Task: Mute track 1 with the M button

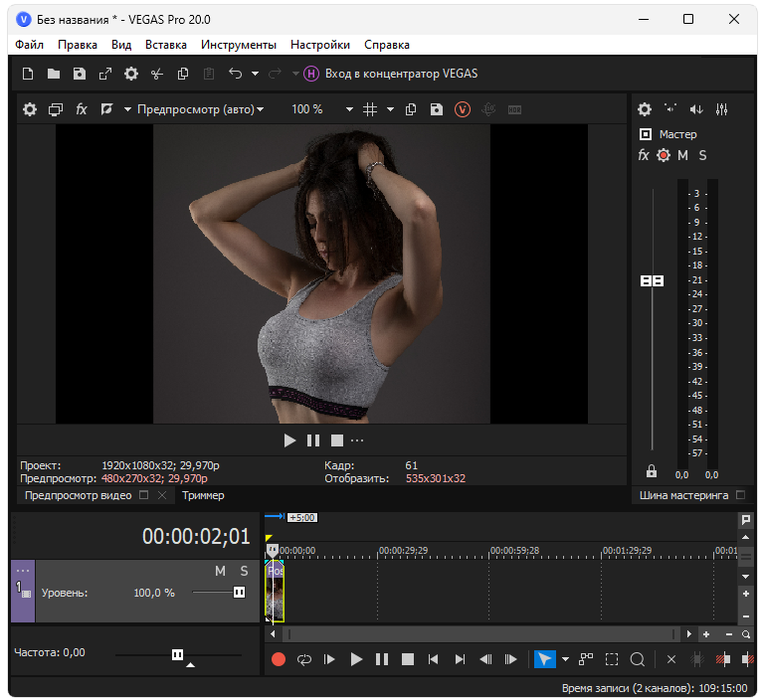Action: (221, 571)
